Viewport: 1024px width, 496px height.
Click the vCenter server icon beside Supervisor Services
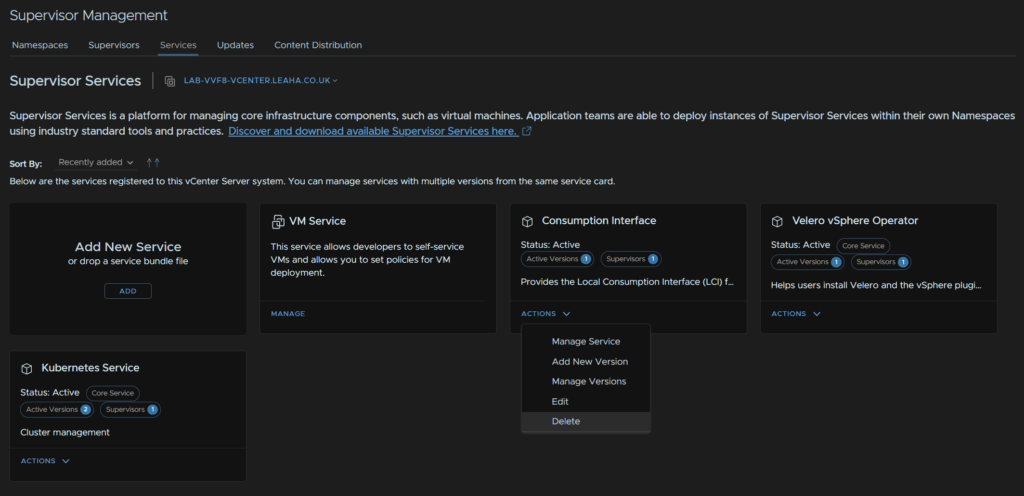170,81
